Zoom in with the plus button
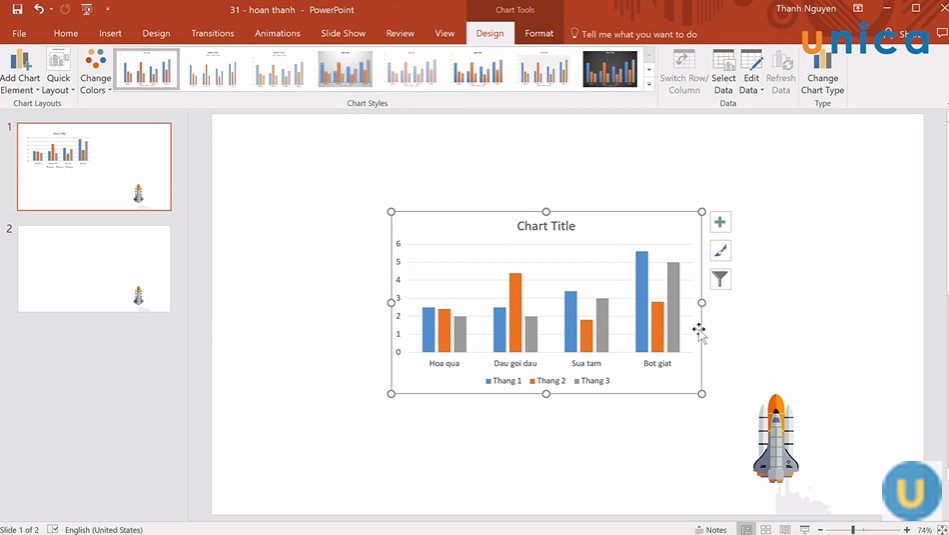The height and width of the screenshot is (535, 949). tap(907, 530)
